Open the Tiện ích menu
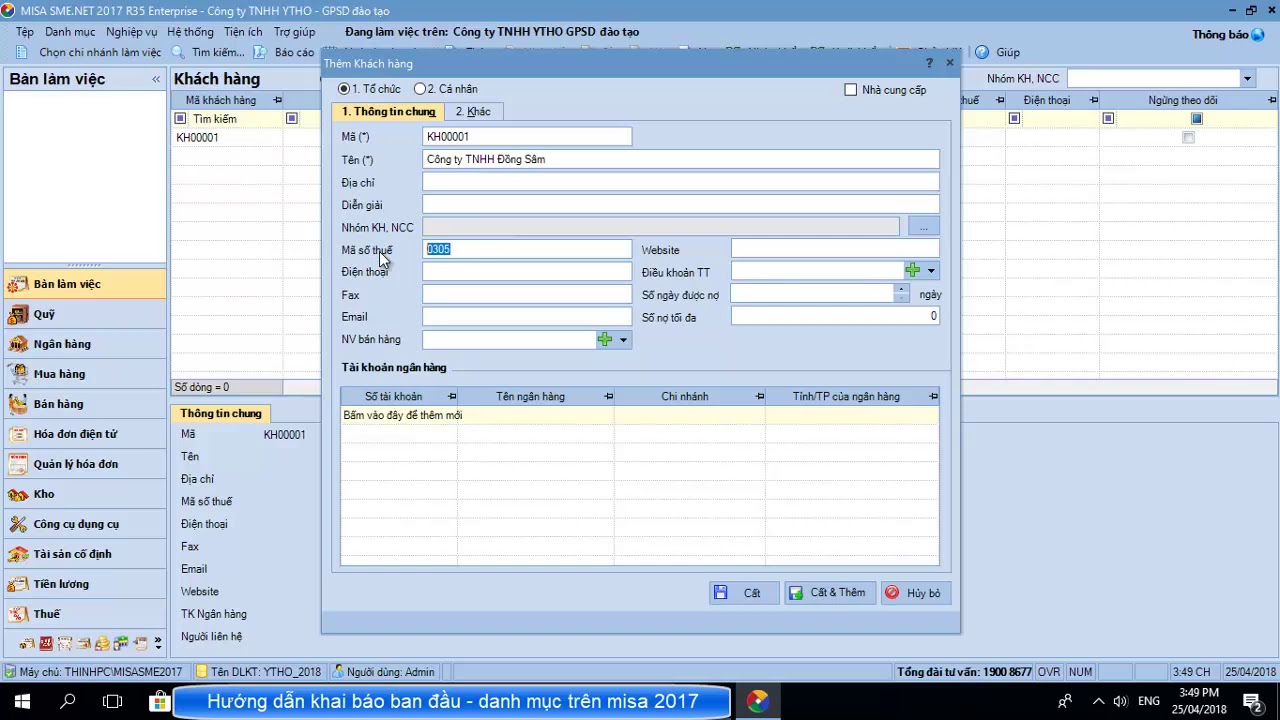 point(243,32)
